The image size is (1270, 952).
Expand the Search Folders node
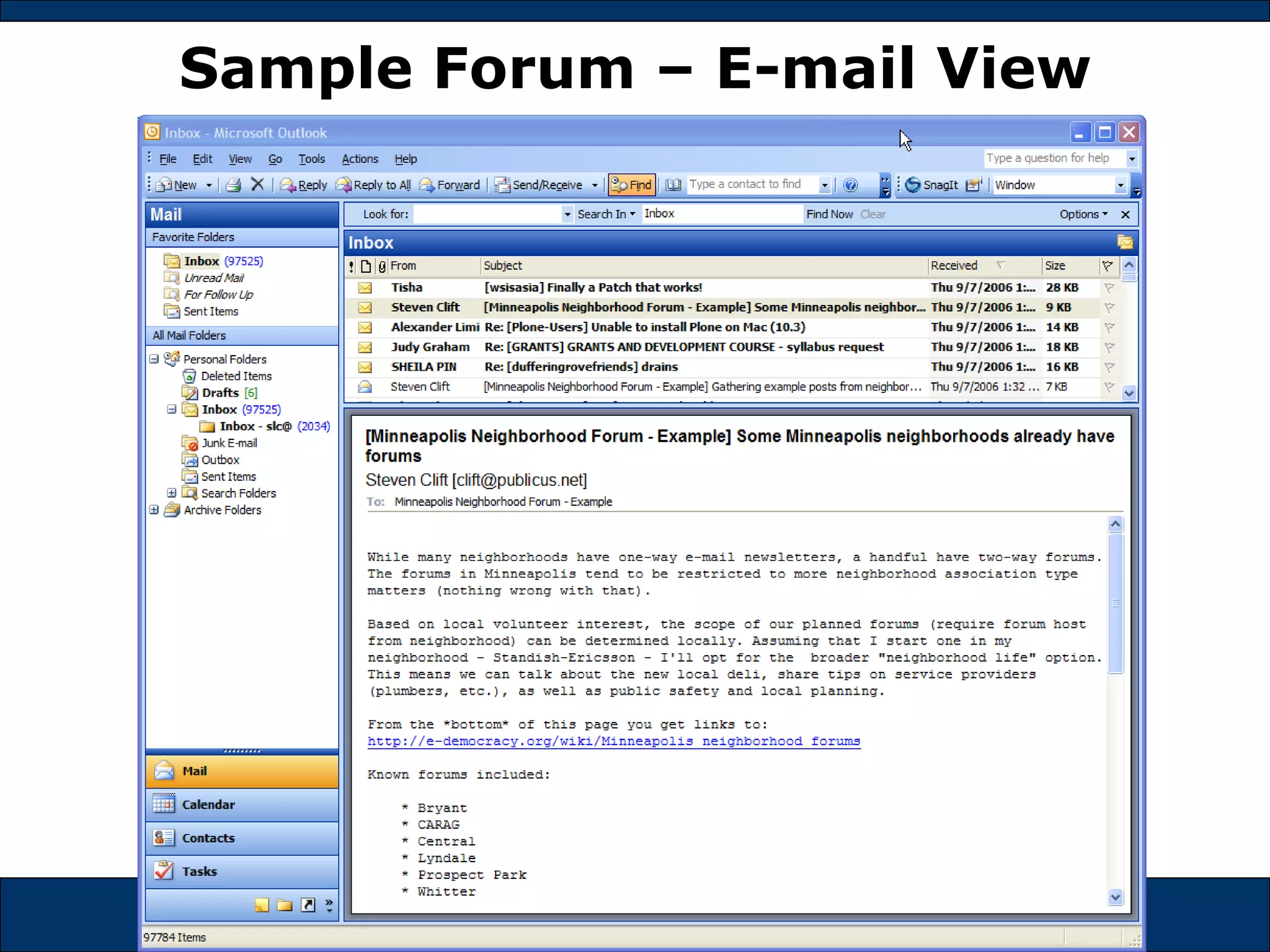(172, 493)
